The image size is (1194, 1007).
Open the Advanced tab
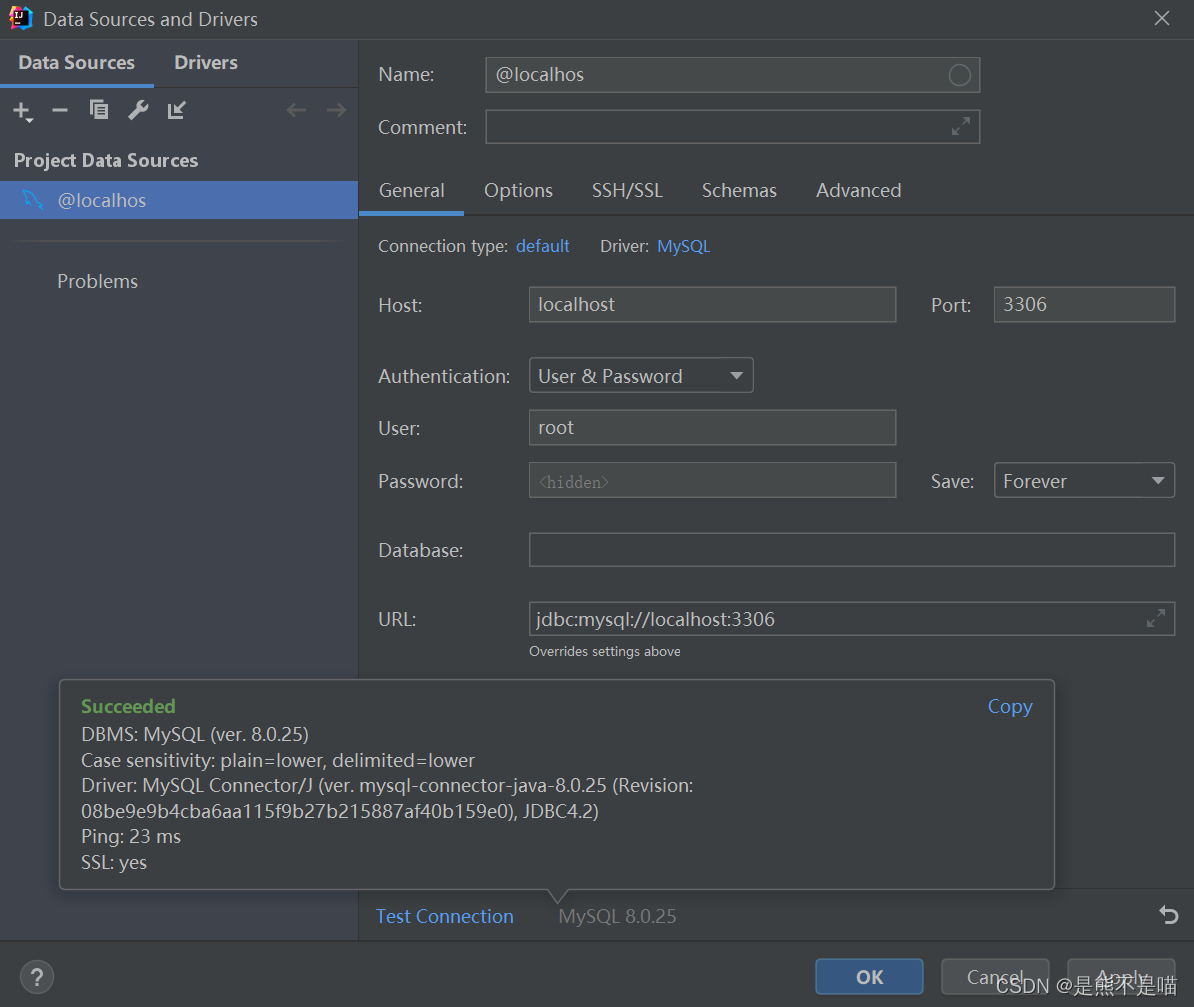[x=858, y=190]
